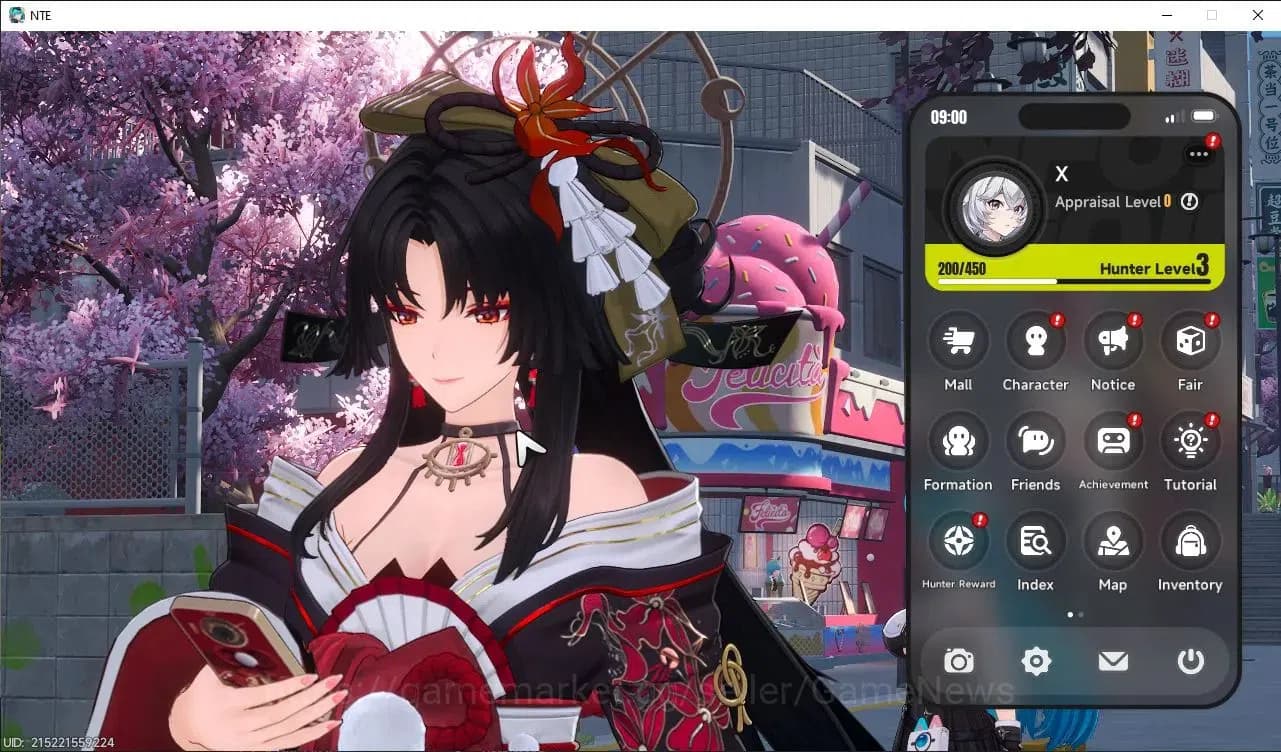1281x752 pixels.
Task: Click the UID number text
Action: (58, 743)
